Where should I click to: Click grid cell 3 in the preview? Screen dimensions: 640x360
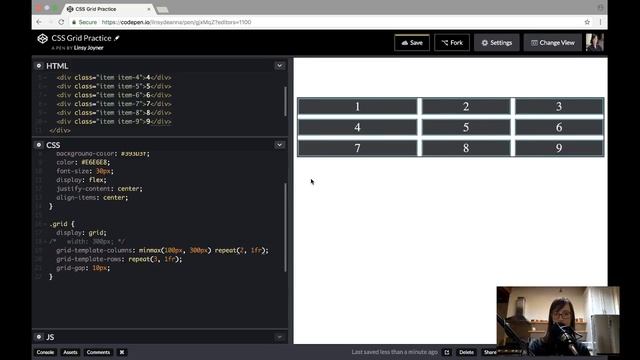click(559, 107)
